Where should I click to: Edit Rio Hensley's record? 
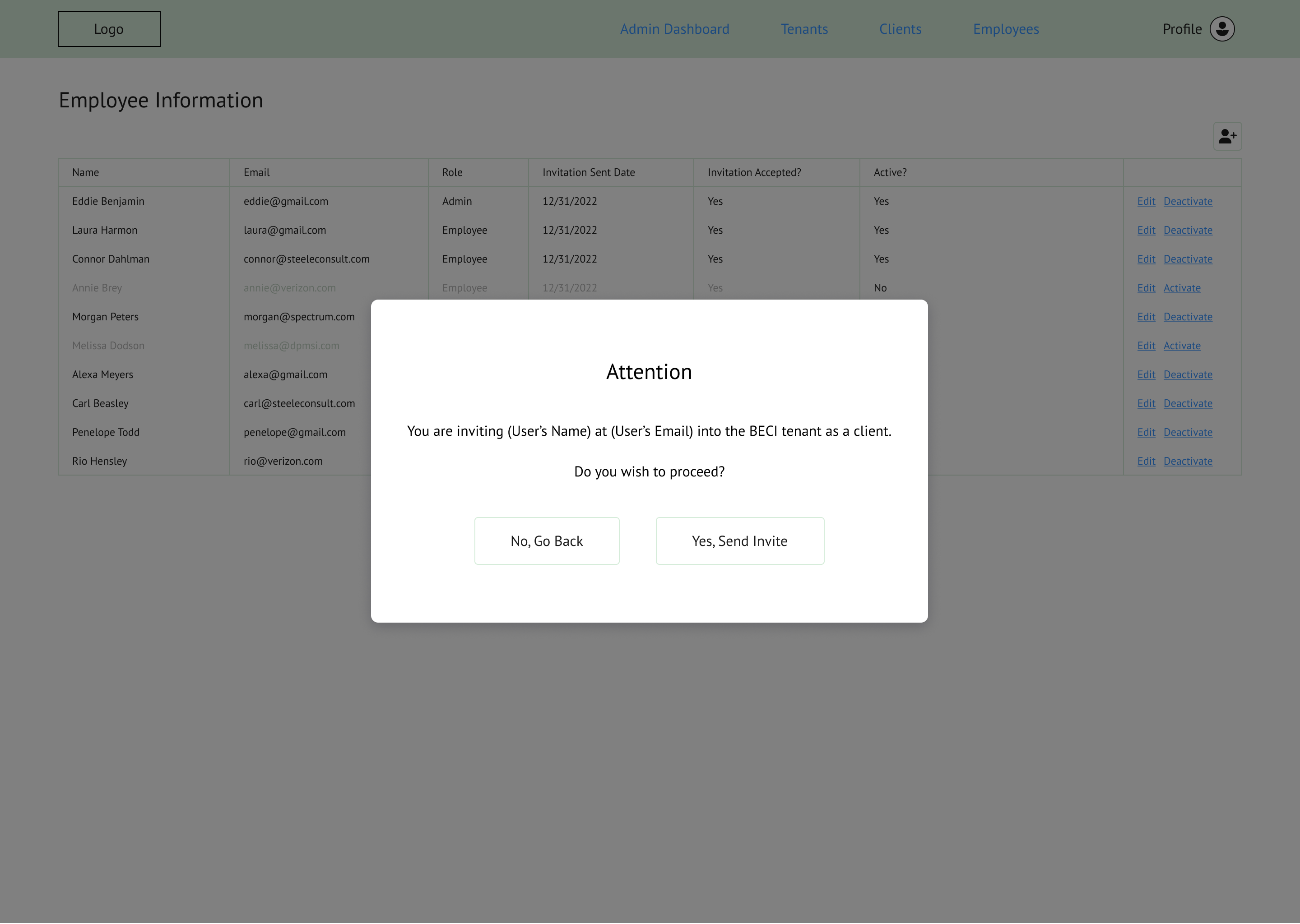pyautogui.click(x=1146, y=462)
